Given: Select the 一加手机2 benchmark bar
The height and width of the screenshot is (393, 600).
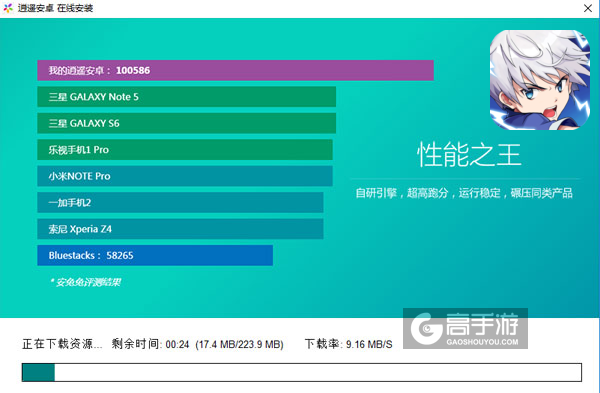Looking at the screenshot, I should [x=180, y=202].
